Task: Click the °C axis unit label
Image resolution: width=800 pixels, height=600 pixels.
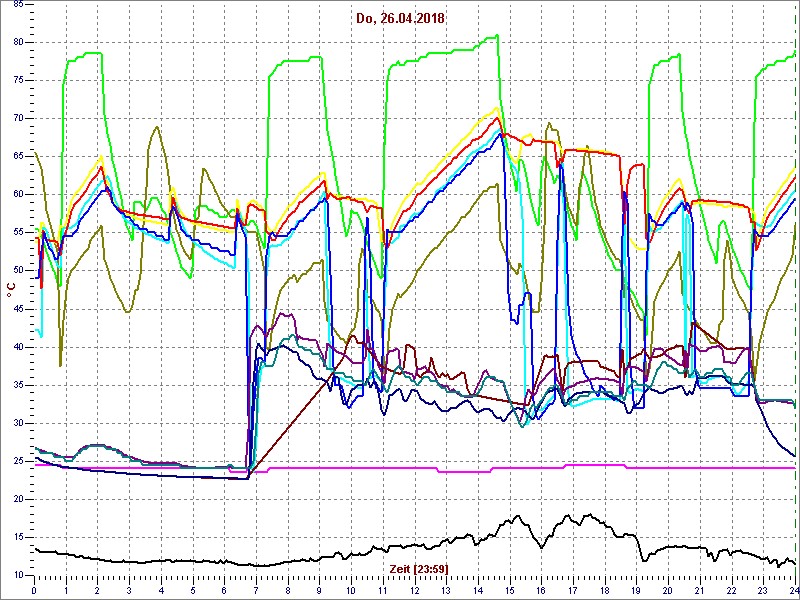Action: (11, 290)
